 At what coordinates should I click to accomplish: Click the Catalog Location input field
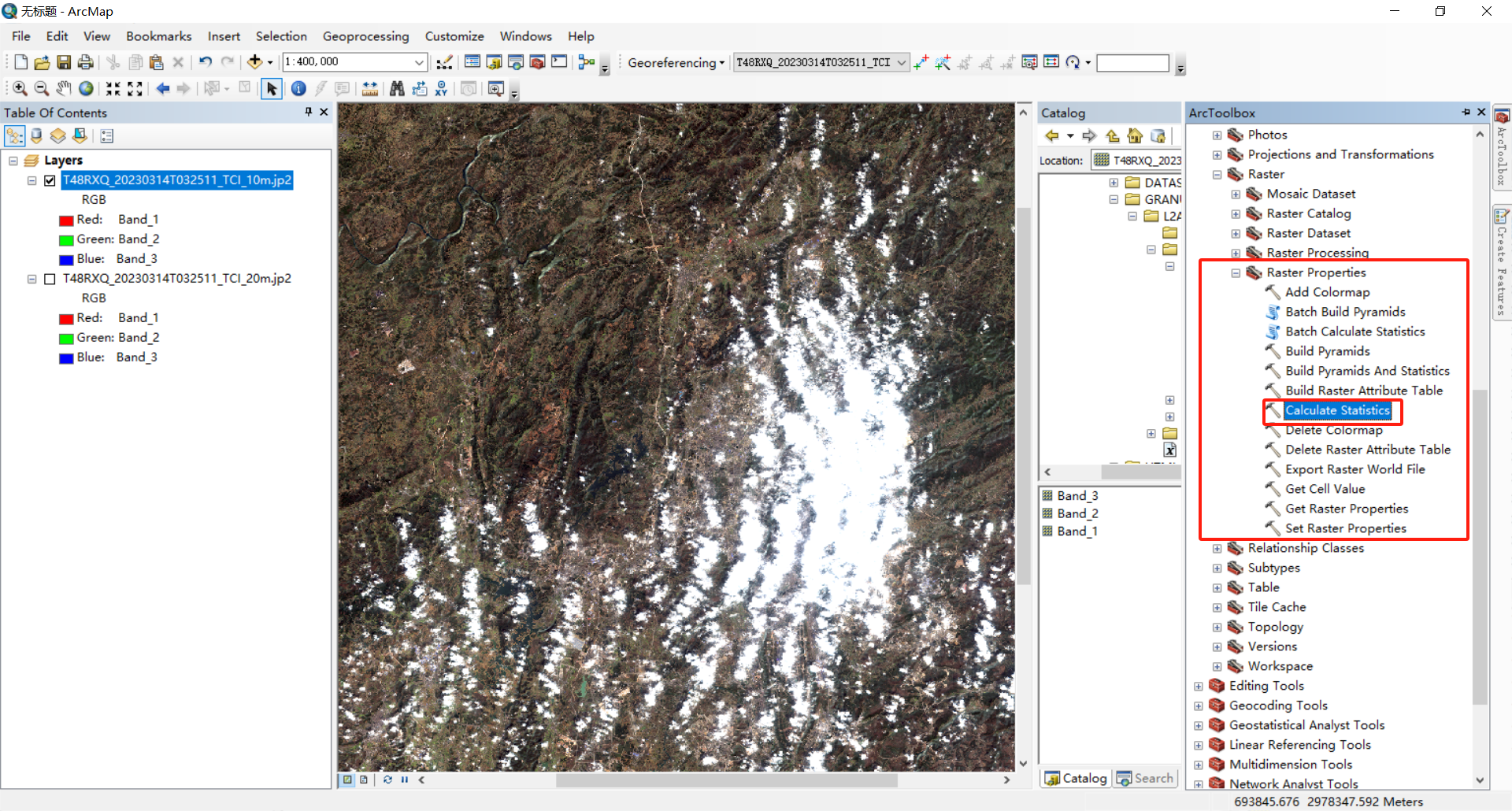pyautogui.click(x=1136, y=161)
